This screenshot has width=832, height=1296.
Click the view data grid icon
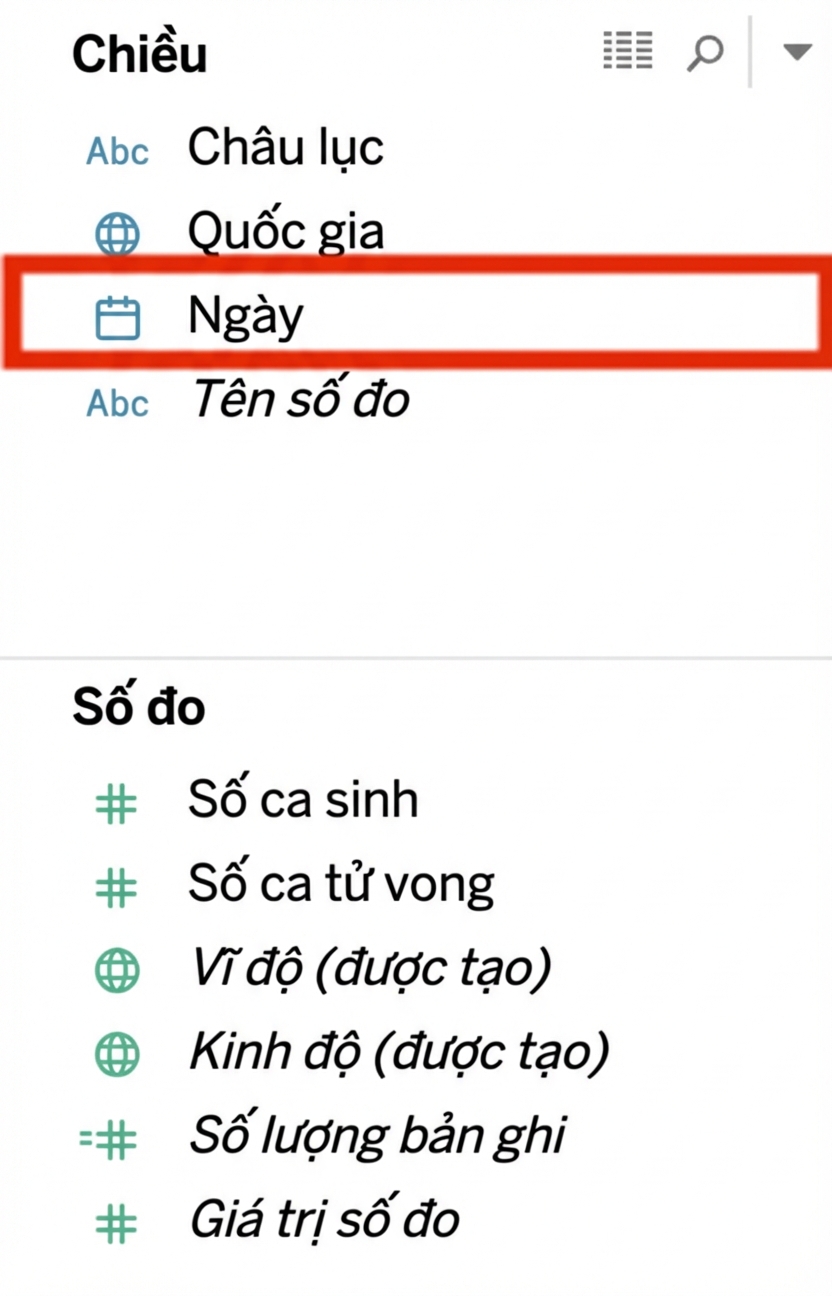[x=628, y=50]
